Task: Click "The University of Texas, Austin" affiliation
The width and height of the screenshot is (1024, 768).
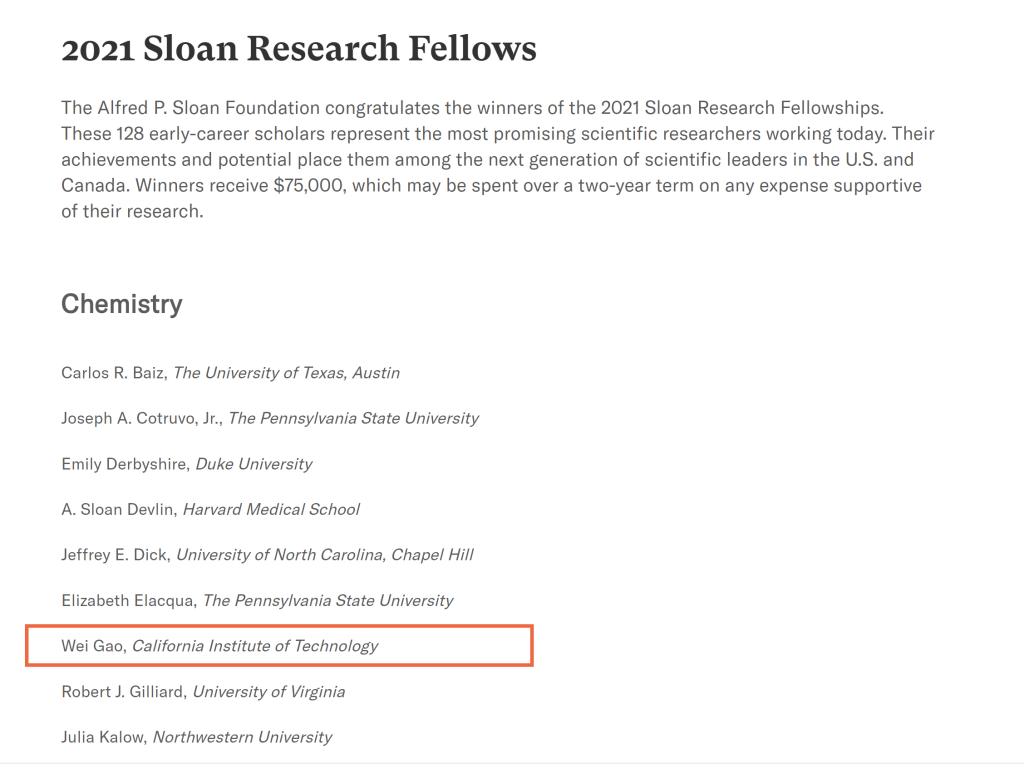Action: click(286, 373)
